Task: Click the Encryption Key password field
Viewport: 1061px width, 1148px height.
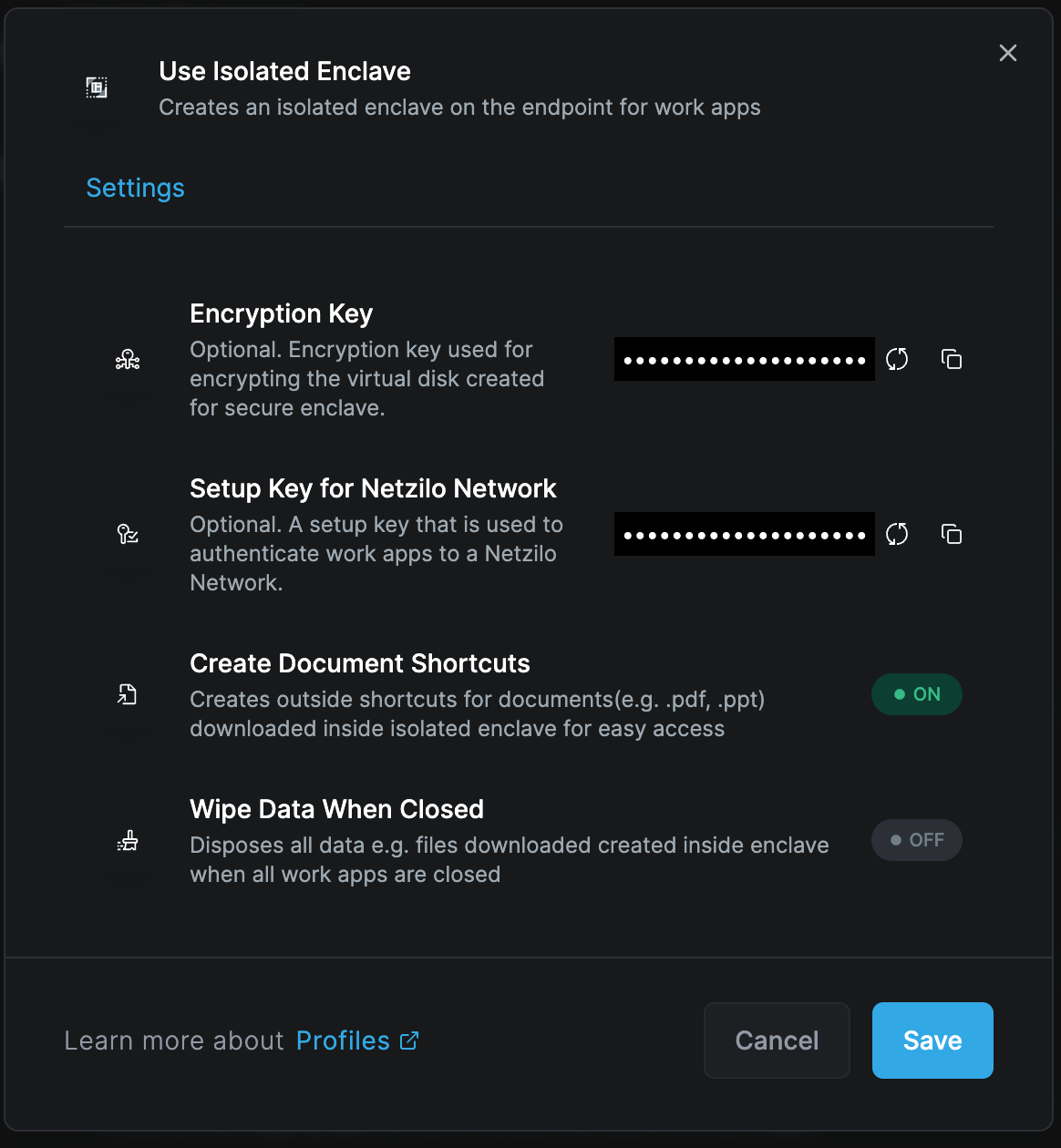Action: (744, 359)
